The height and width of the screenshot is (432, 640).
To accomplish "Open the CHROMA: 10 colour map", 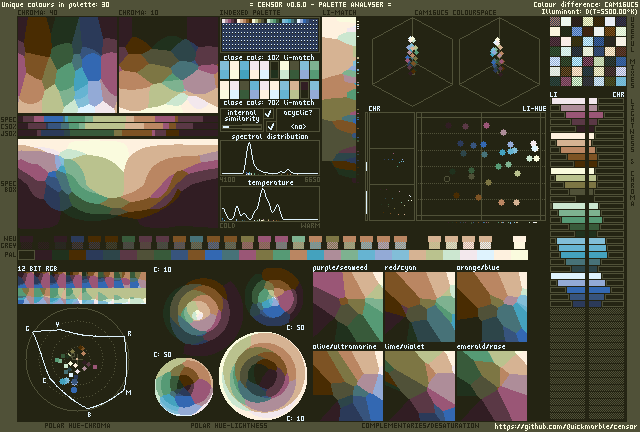I will [169, 65].
